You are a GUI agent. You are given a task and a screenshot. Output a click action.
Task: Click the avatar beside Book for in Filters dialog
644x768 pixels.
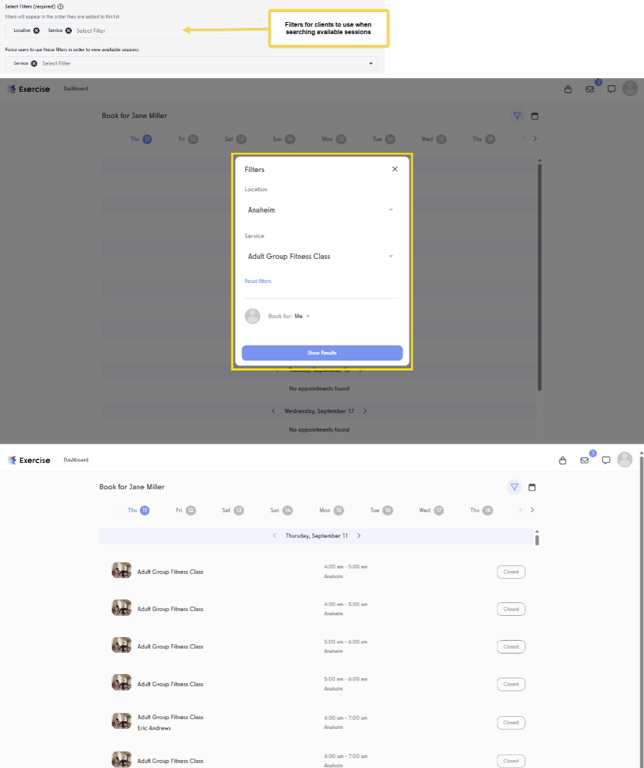point(252,316)
